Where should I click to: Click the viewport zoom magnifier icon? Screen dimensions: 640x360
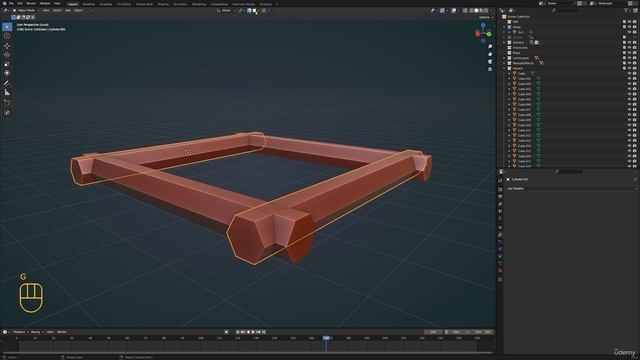[490, 47]
